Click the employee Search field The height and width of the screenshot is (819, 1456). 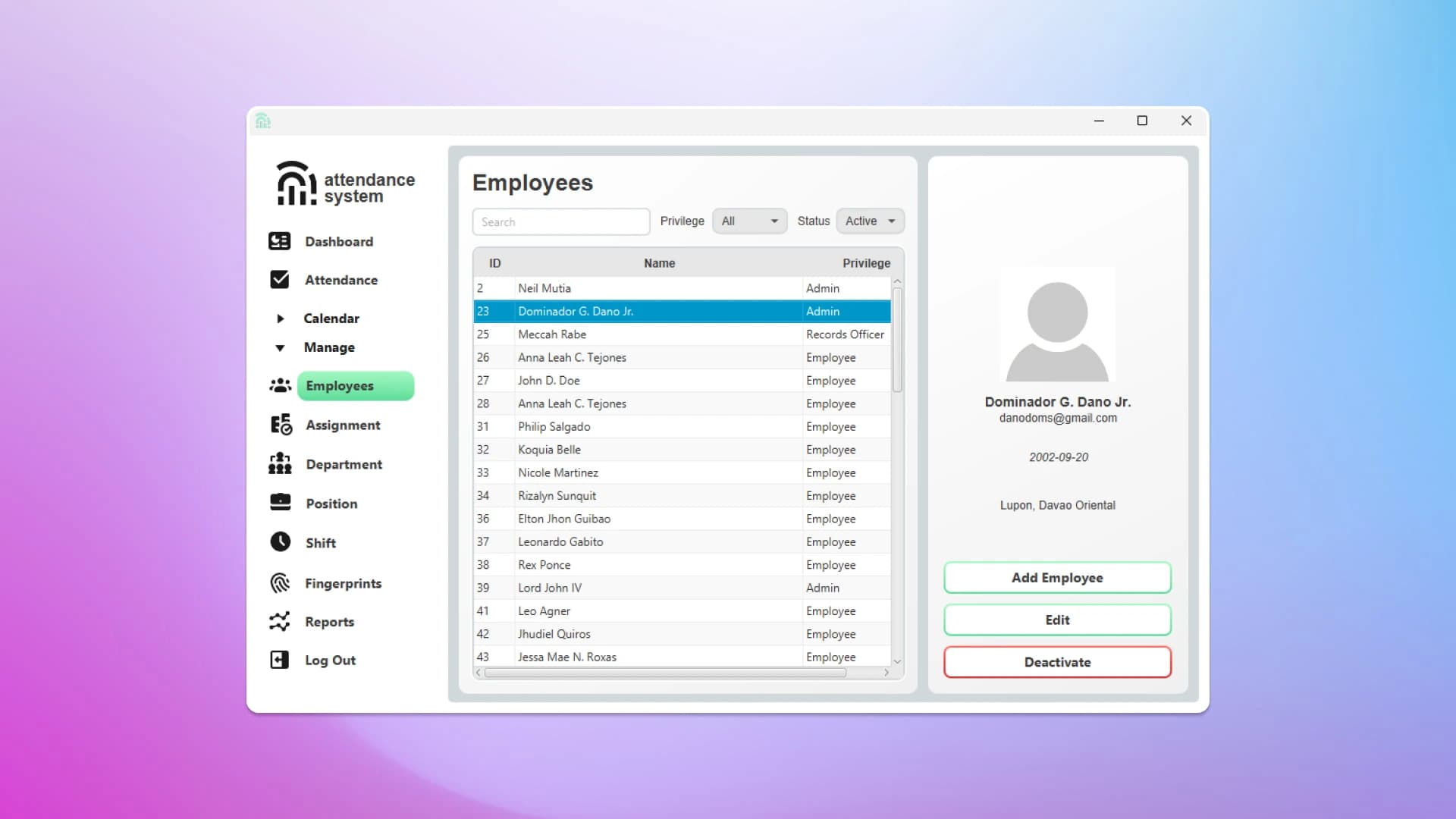coord(560,221)
